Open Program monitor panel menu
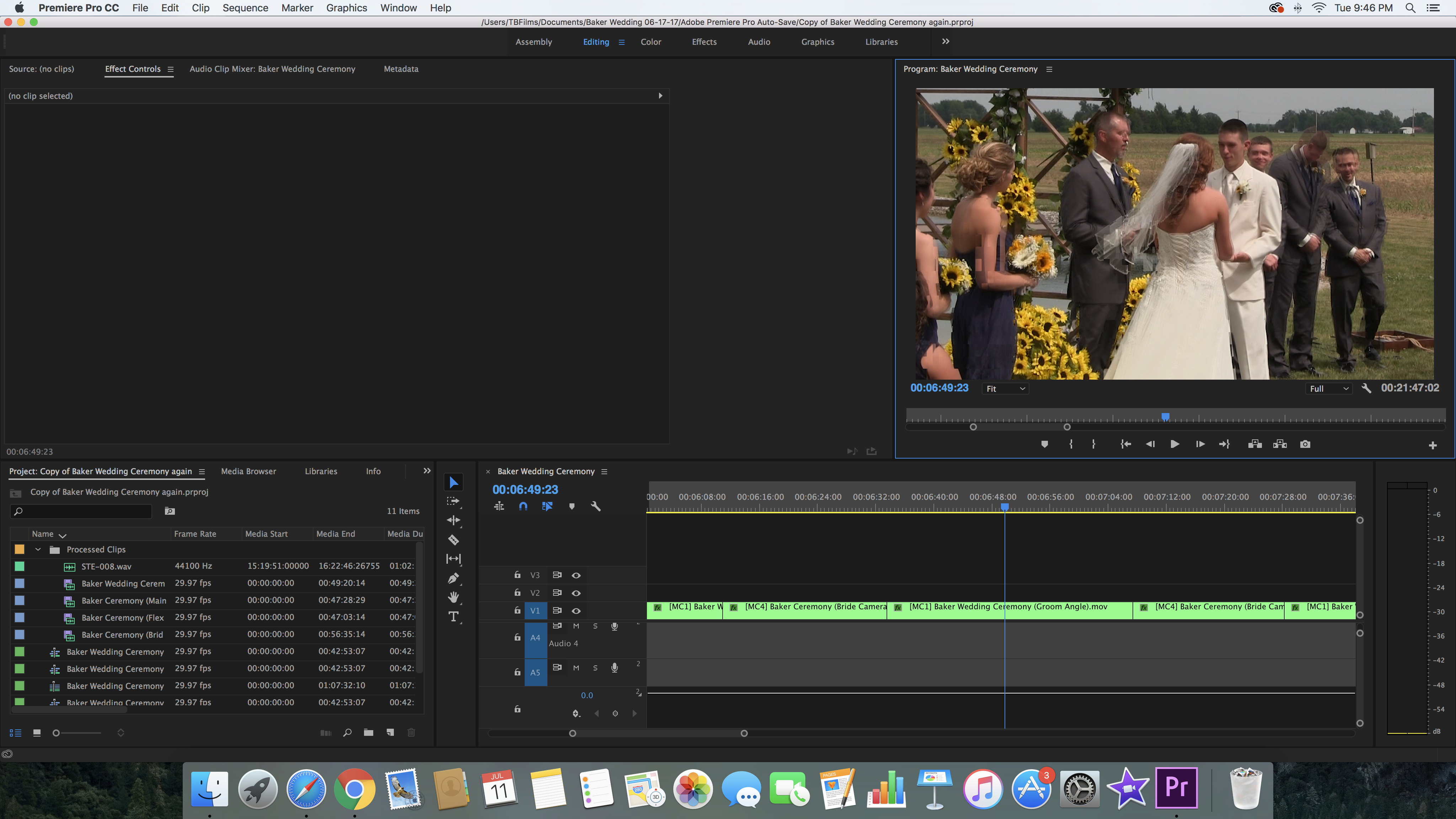This screenshot has width=1456, height=819. click(x=1049, y=70)
